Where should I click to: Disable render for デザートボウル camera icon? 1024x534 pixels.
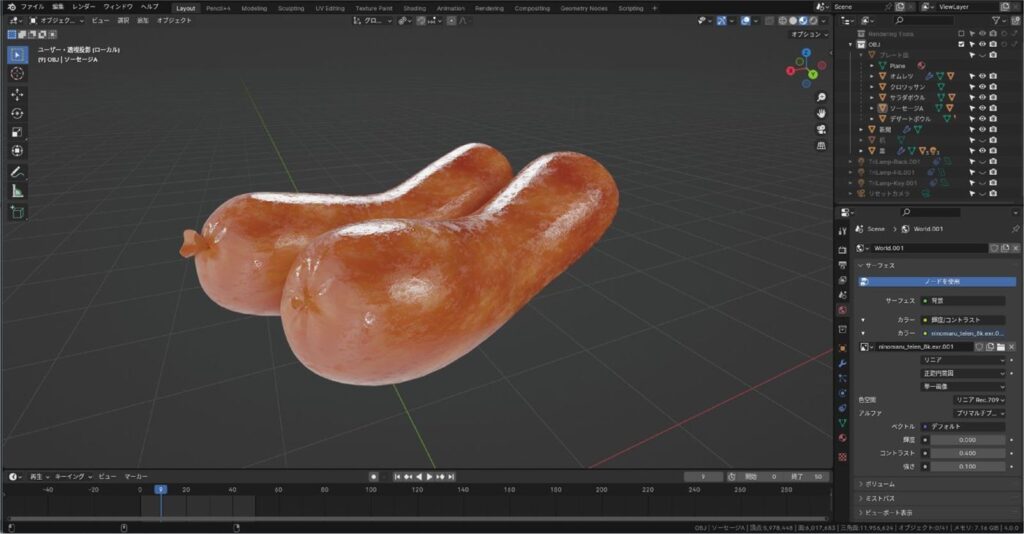[993, 119]
